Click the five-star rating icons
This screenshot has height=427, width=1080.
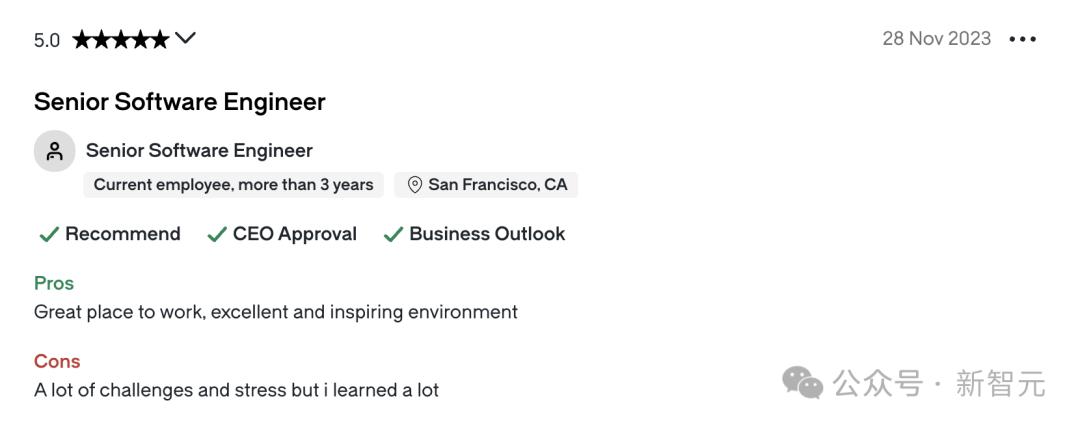pyautogui.click(x=120, y=39)
